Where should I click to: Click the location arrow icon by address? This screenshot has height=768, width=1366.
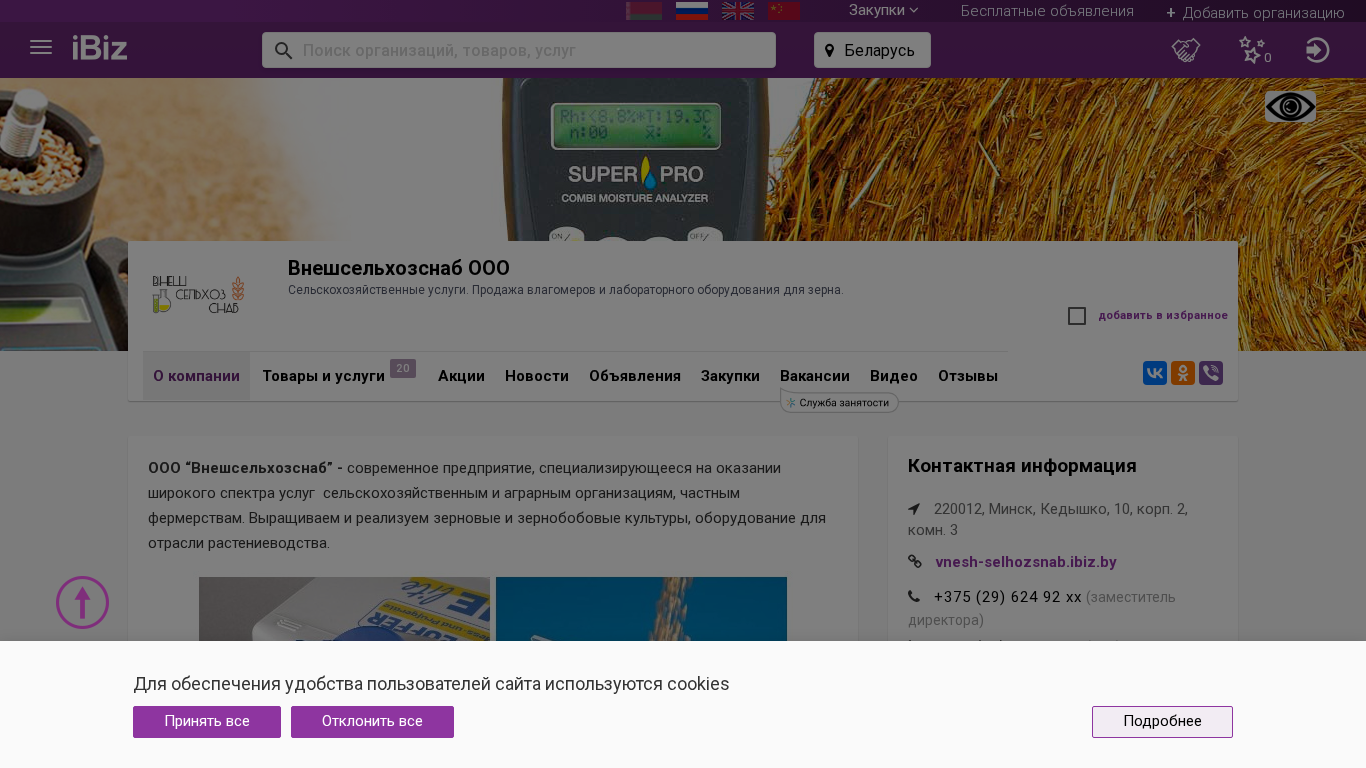coord(914,509)
